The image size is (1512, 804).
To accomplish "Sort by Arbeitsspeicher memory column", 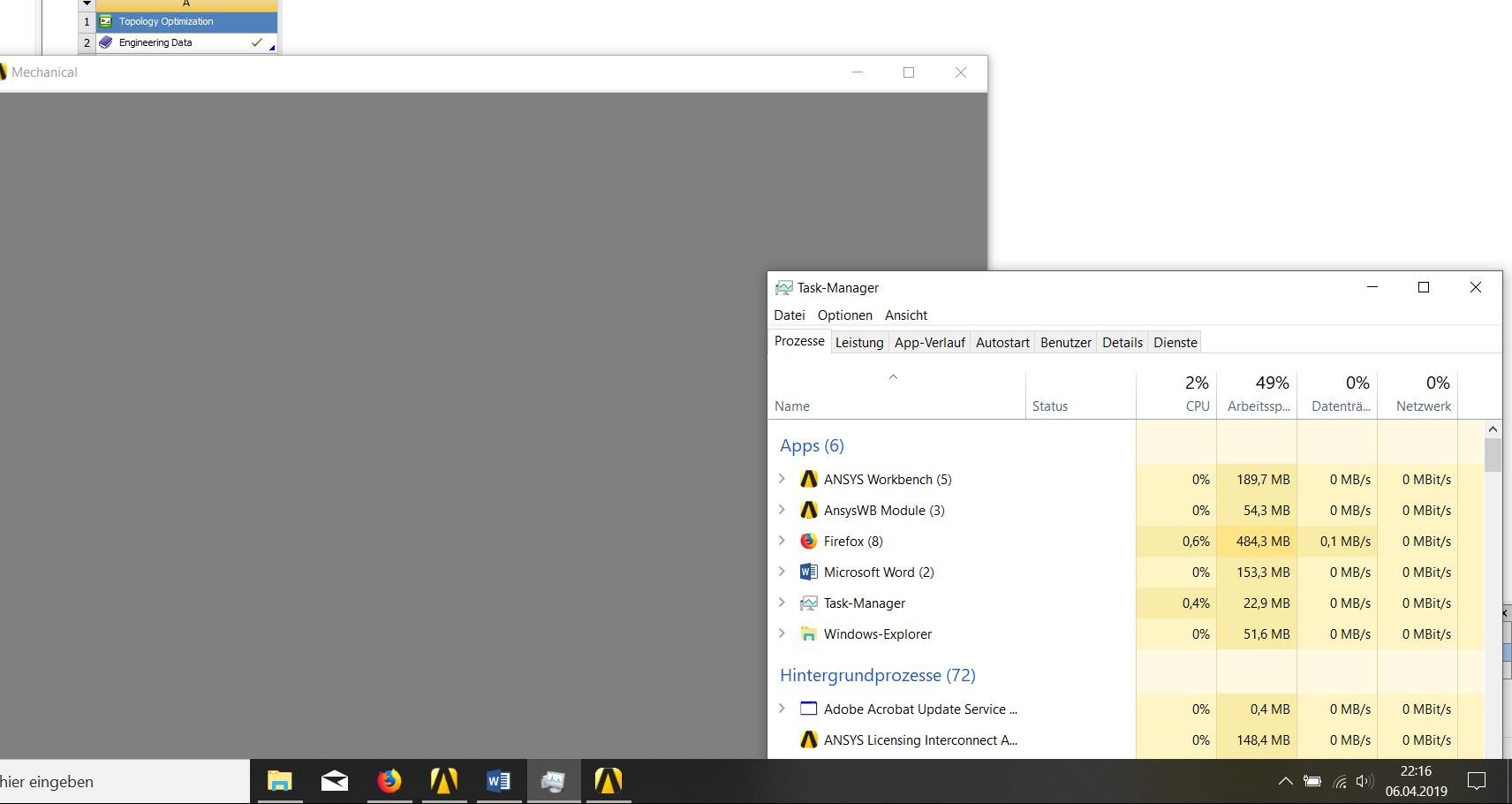I will [x=1257, y=394].
